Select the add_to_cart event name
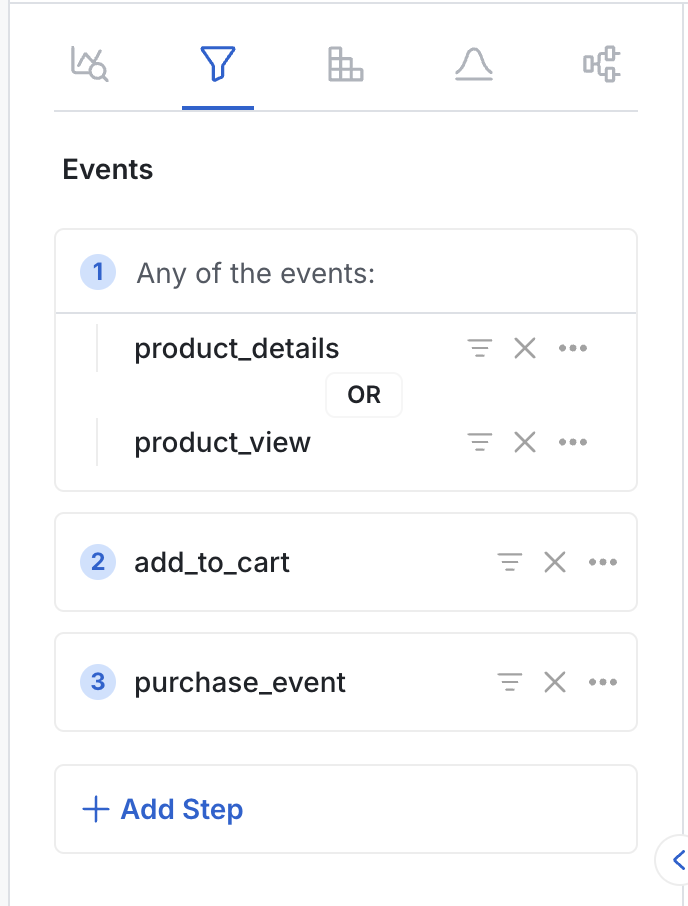This screenshot has height=906, width=688. click(x=212, y=562)
